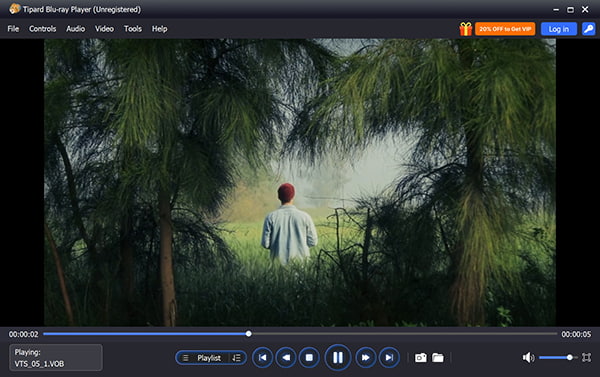Minimize the player window
Viewport: 600px width, 377px height.
click(556, 10)
